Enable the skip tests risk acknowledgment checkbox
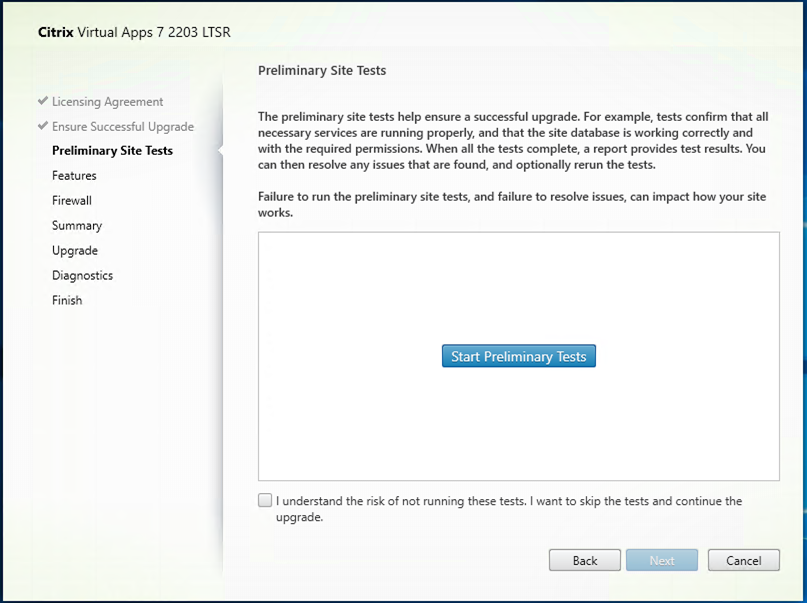This screenshot has height=603, width=807. [265, 501]
